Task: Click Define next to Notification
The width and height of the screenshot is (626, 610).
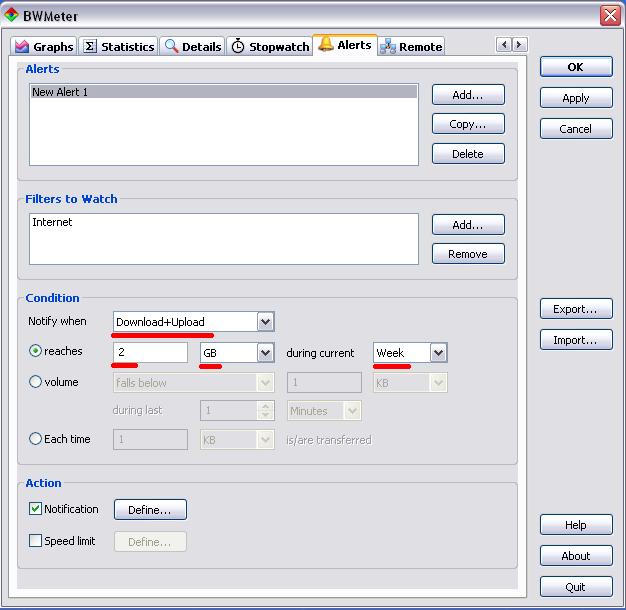Action: (x=150, y=510)
